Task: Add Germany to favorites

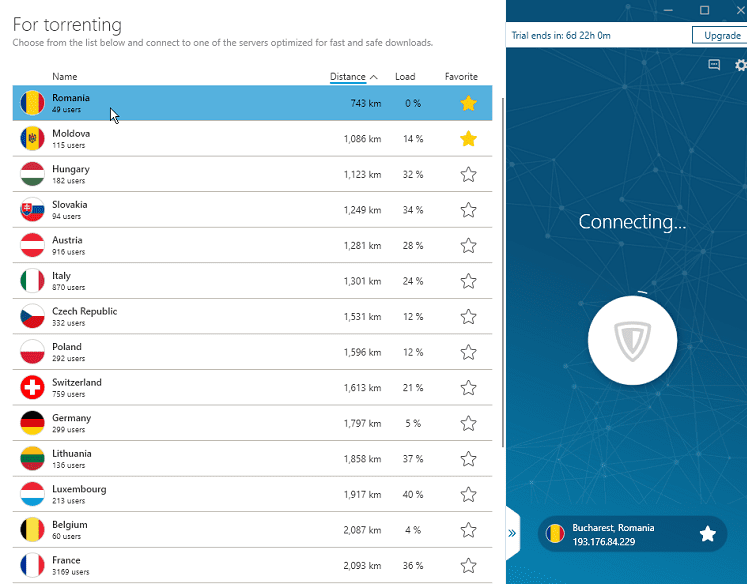Action: click(468, 423)
